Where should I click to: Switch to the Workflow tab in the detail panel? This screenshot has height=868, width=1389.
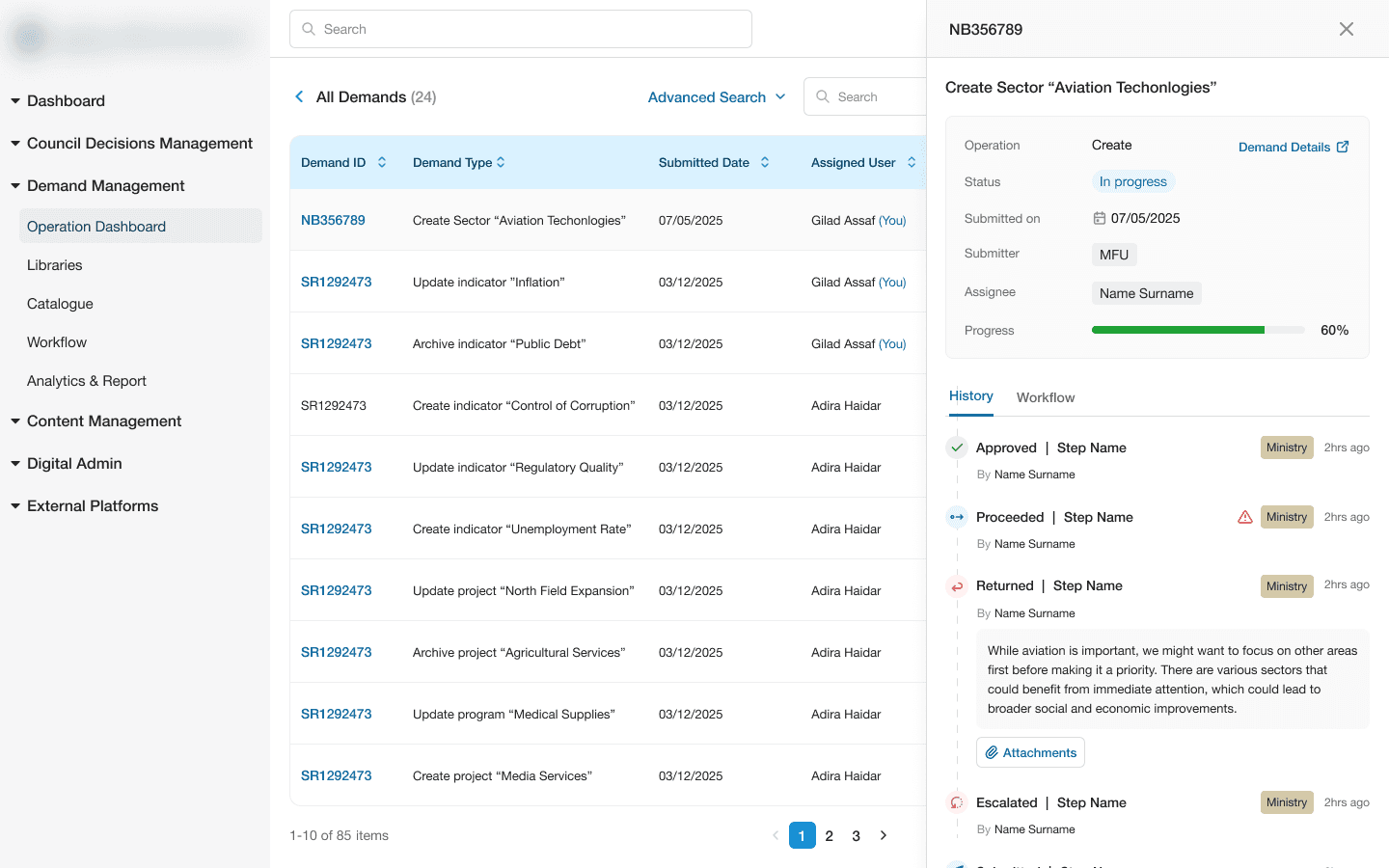1046,397
